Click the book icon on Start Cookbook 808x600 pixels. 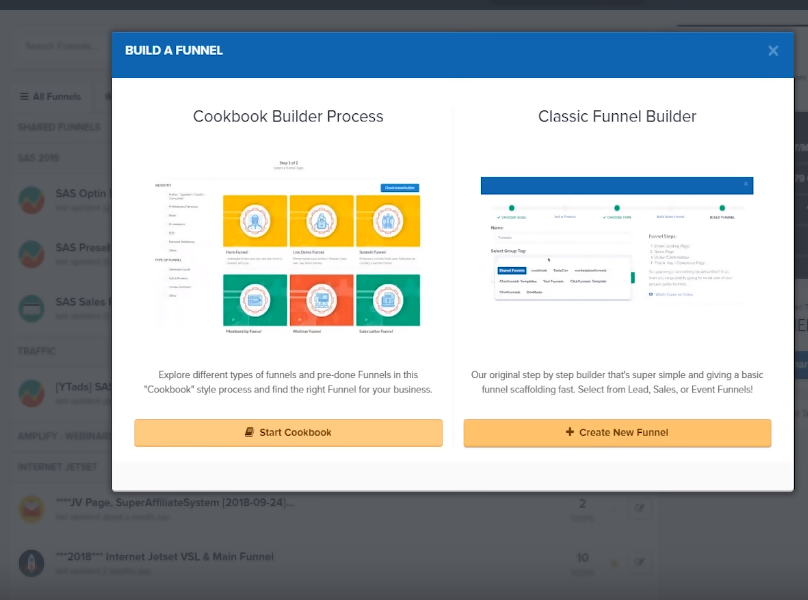249,432
